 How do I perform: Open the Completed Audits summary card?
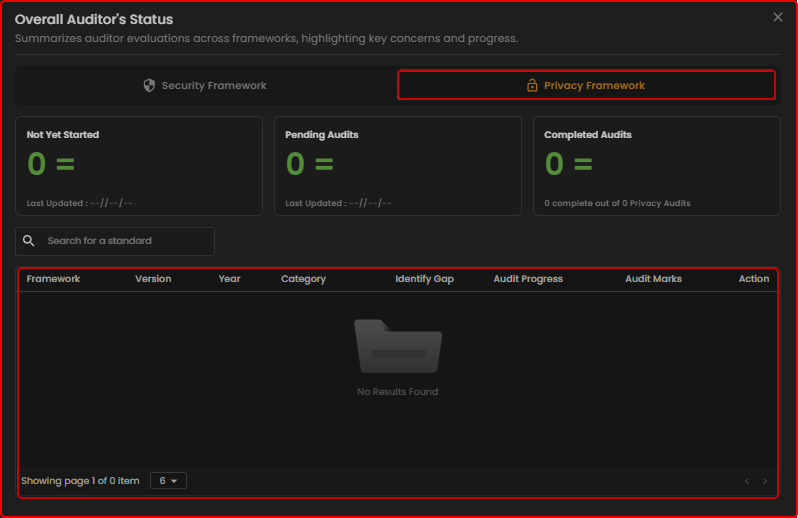click(656, 166)
